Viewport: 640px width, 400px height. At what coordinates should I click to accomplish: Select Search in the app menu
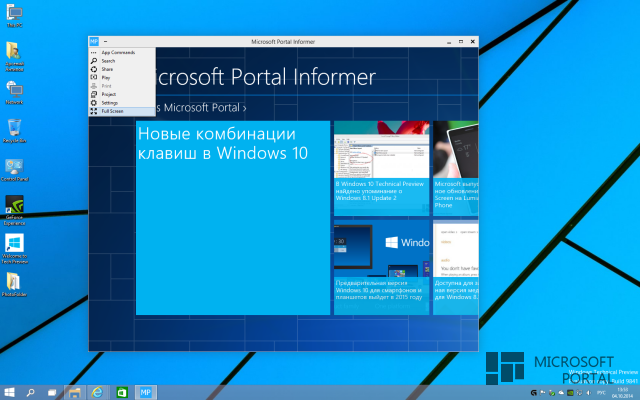[x=122, y=61]
